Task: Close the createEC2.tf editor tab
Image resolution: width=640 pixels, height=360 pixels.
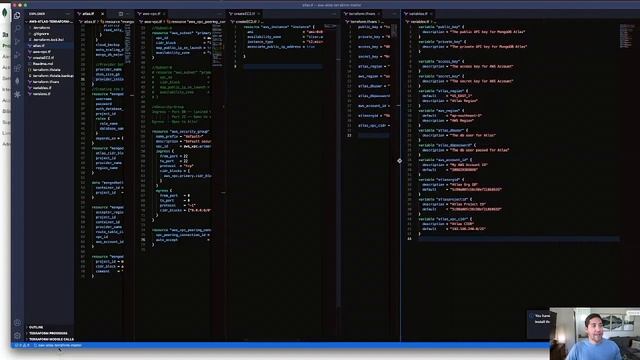Action: click(x=259, y=14)
